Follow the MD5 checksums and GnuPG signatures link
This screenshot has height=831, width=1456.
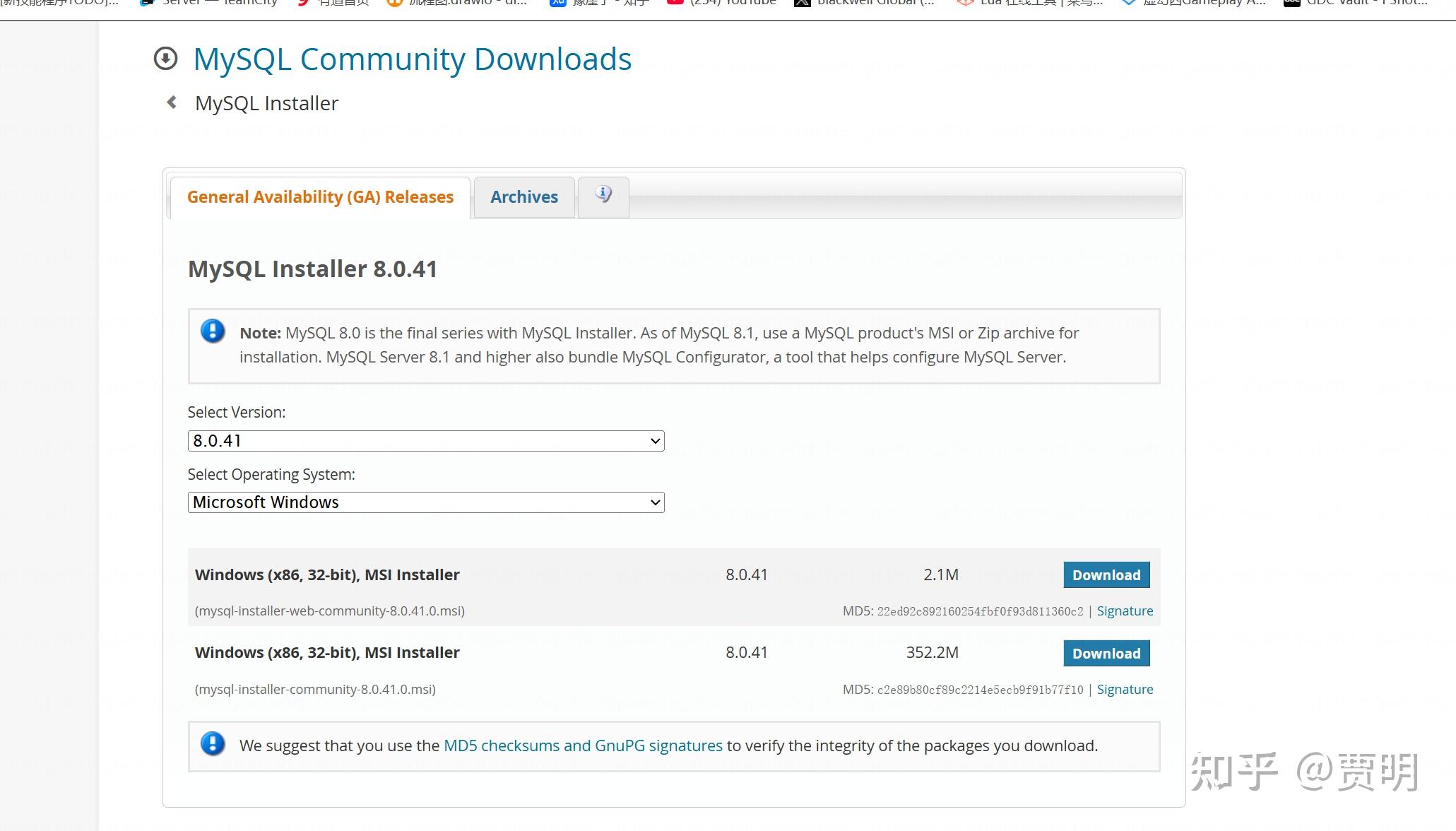(x=583, y=745)
